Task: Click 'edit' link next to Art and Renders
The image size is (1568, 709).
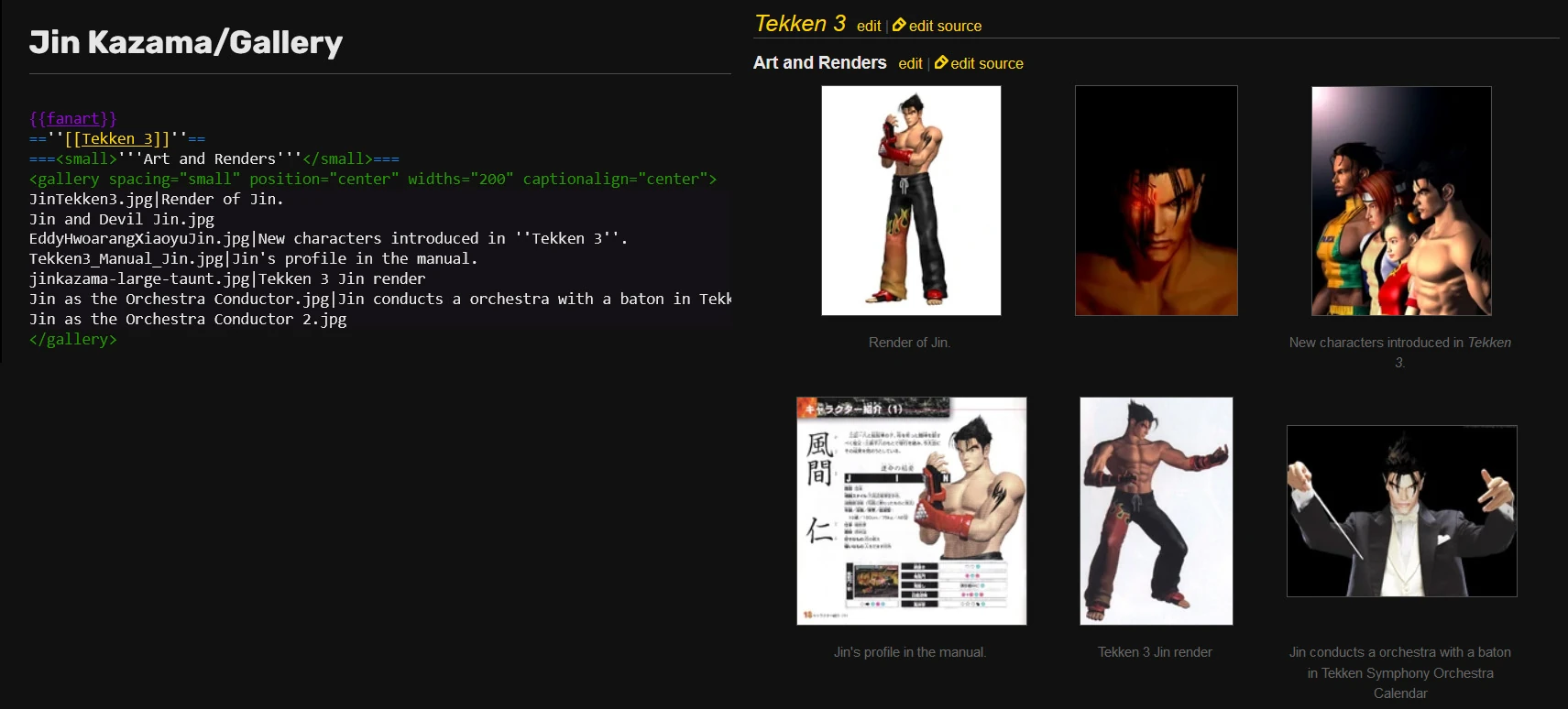Action: 910,64
